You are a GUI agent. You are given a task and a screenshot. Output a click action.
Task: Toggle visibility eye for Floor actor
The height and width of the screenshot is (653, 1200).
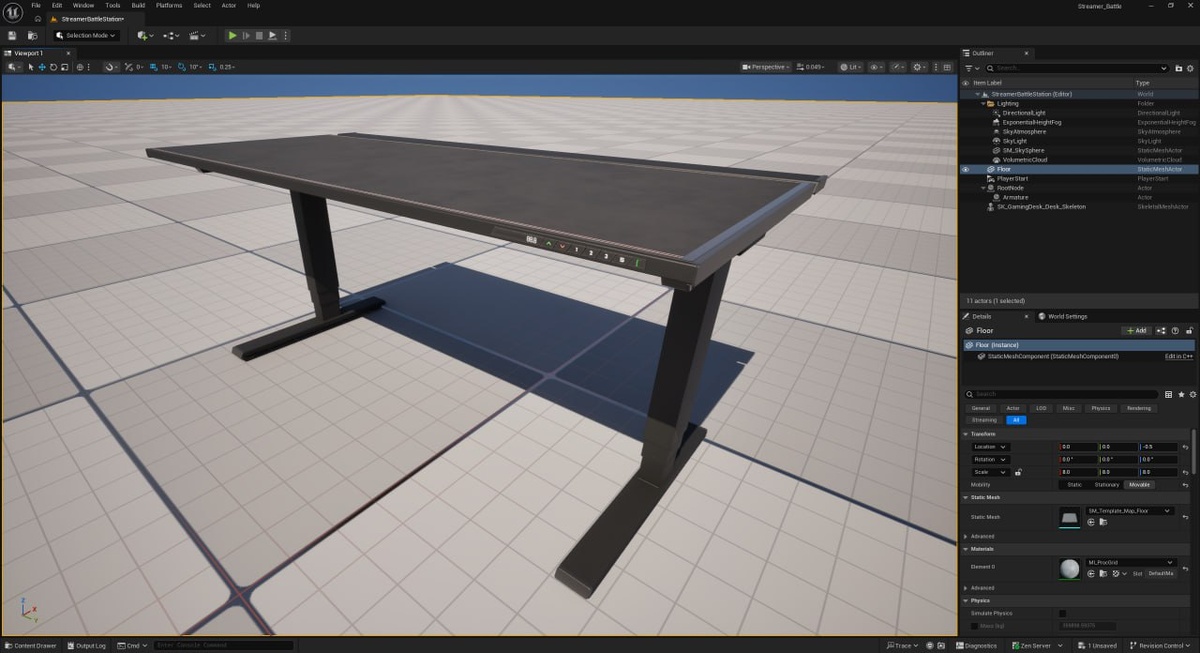tap(966, 169)
